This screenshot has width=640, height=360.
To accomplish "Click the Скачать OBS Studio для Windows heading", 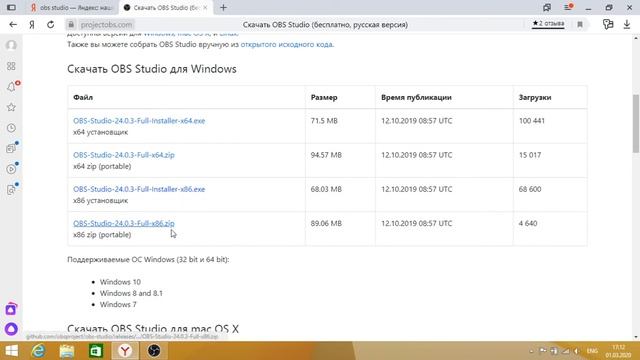I will coord(152,69).
